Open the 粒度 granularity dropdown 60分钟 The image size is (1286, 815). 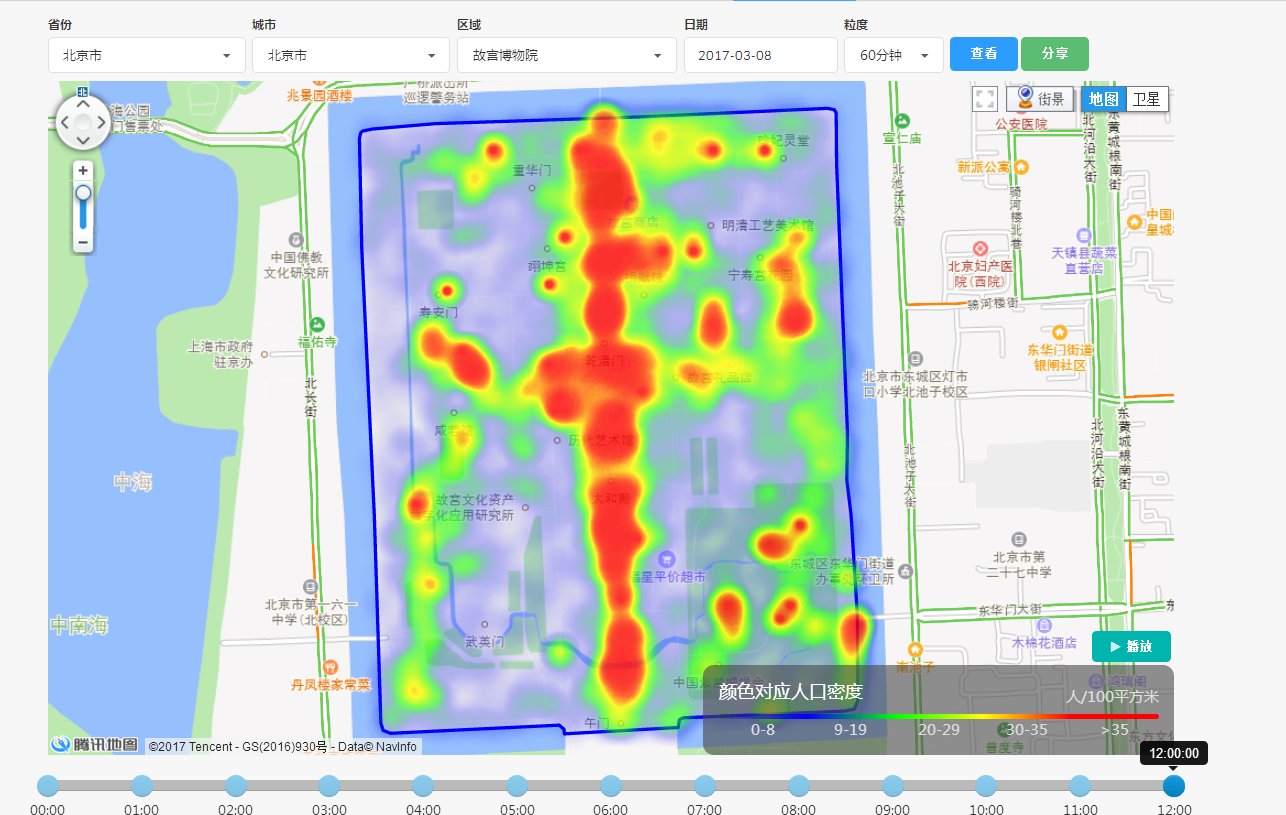pos(894,55)
